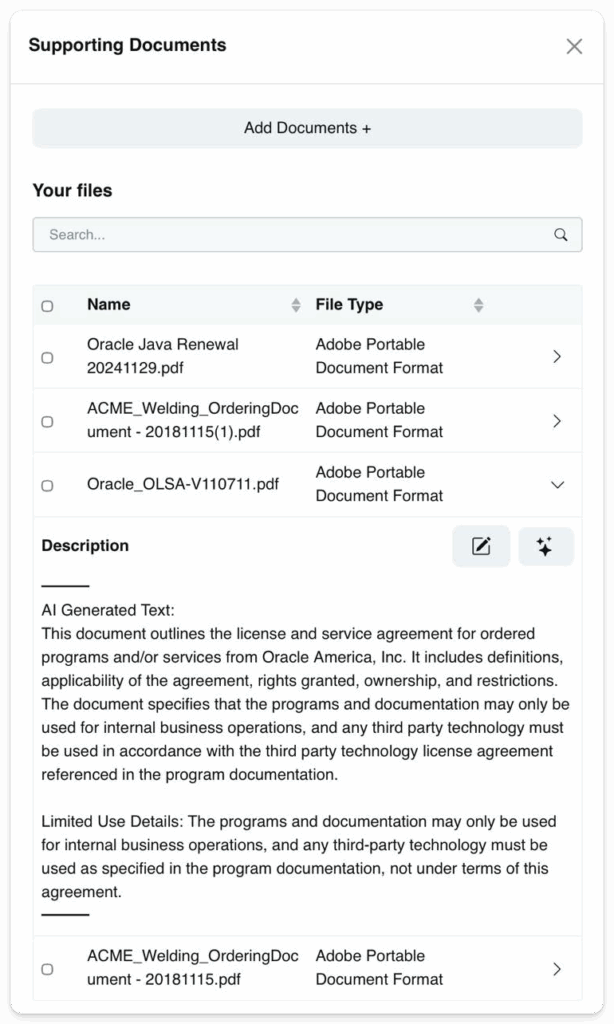Expand the bottom ACME_Welding 20181115 row
Viewport: 614px width, 1024px height.
click(557, 967)
